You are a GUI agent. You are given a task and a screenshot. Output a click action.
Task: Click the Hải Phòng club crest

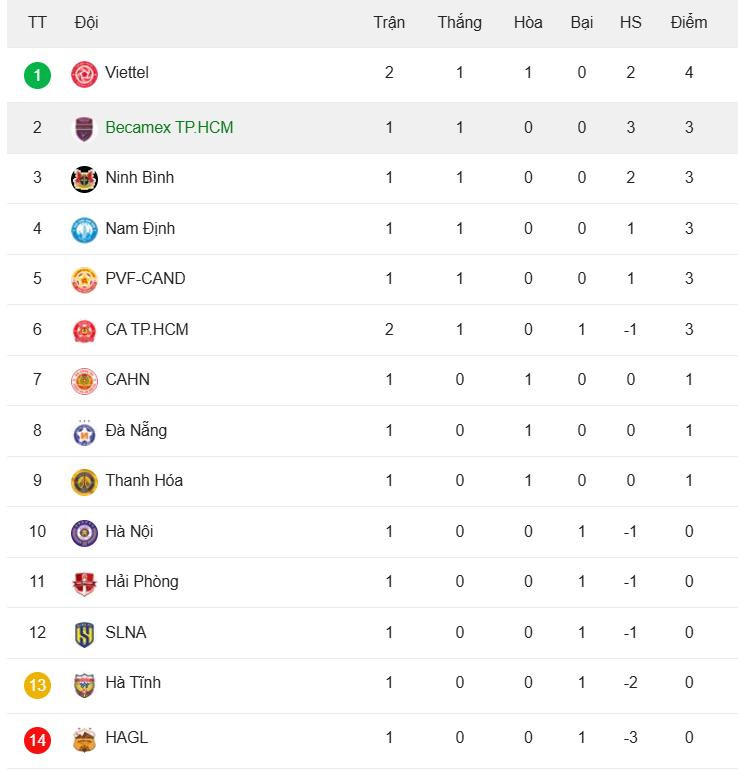pos(84,583)
